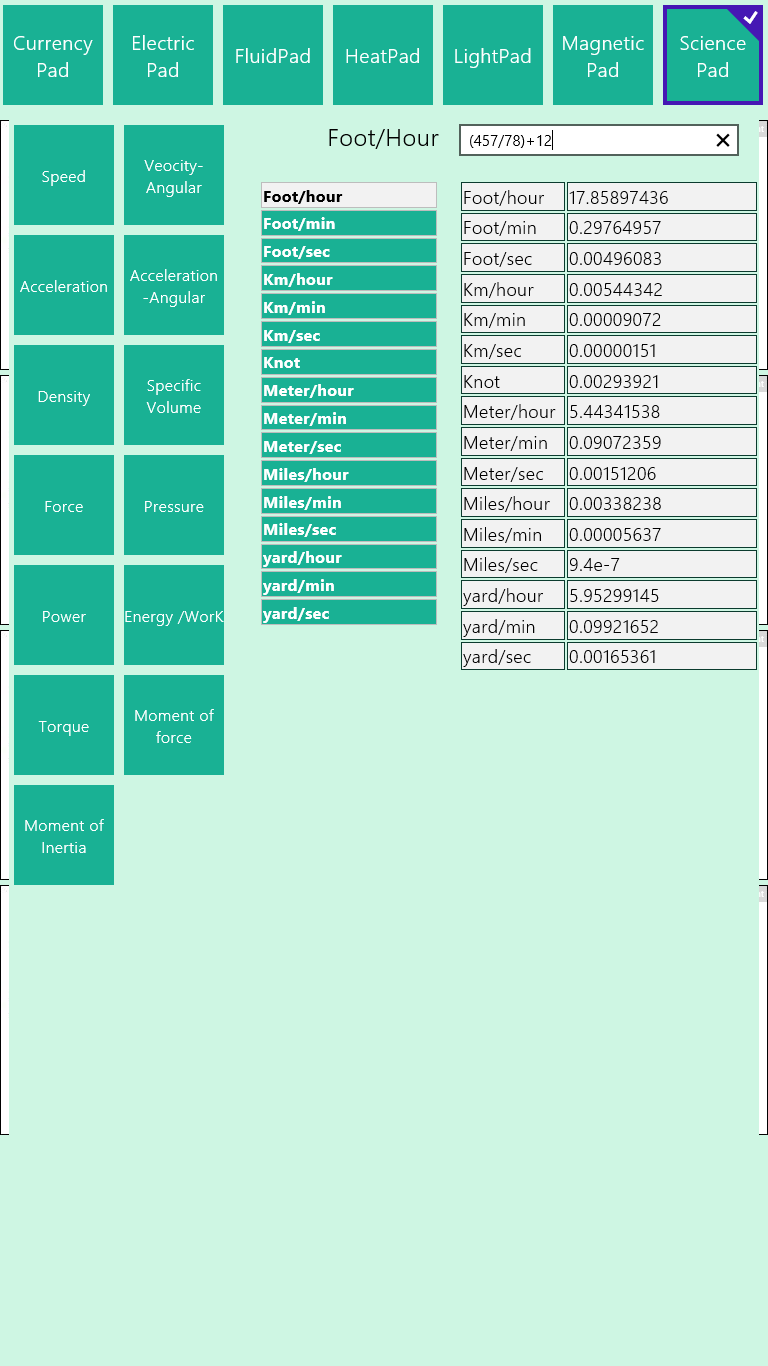The width and height of the screenshot is (768, 1366).
Task: Click the Meter/hour result value 5.44341538
Action: pos(661,412)
